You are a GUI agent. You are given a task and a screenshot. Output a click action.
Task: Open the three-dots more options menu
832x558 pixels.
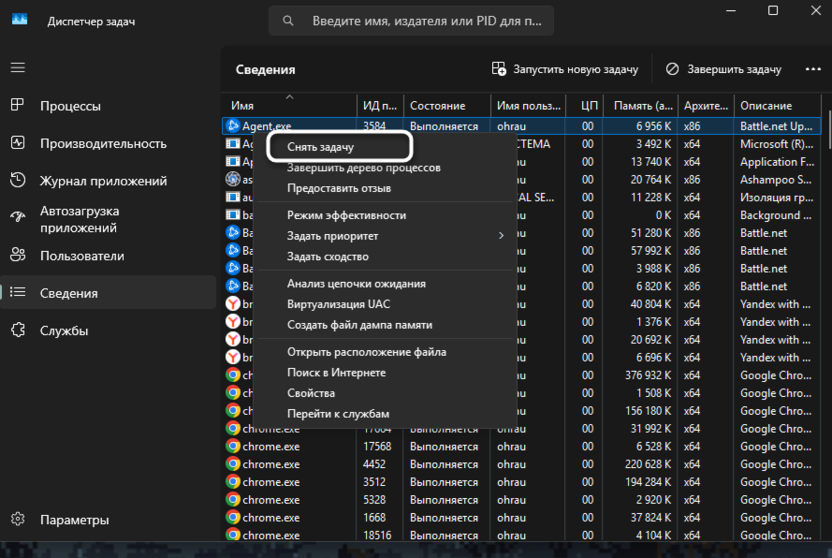click(813, 69)
